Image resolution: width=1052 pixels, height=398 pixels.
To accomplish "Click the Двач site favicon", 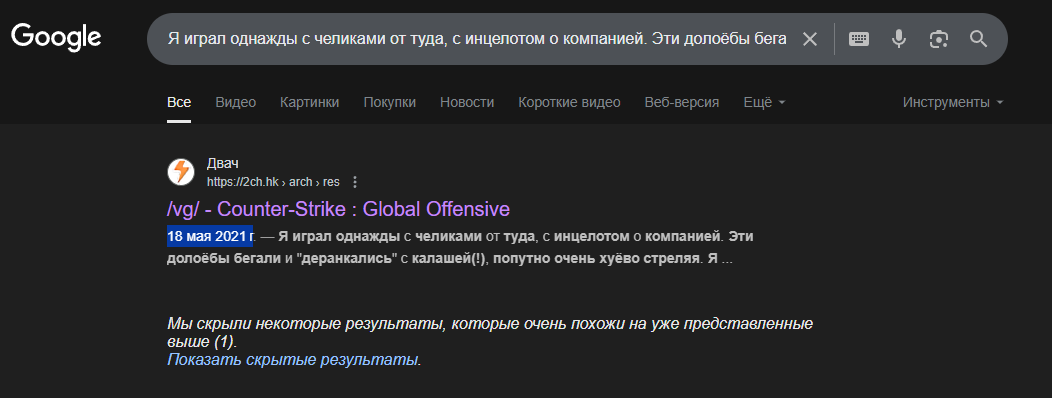I will click(180, 172).
